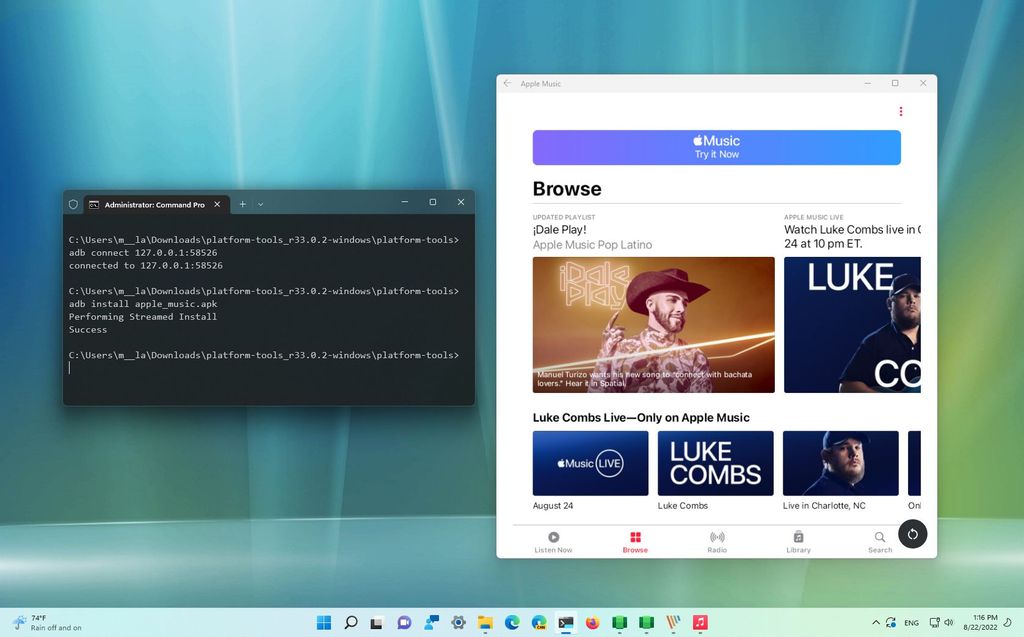Viewport: 1024px width, 637px height.
Task: Open the Radio section in Apple Music
Action: 716,541
